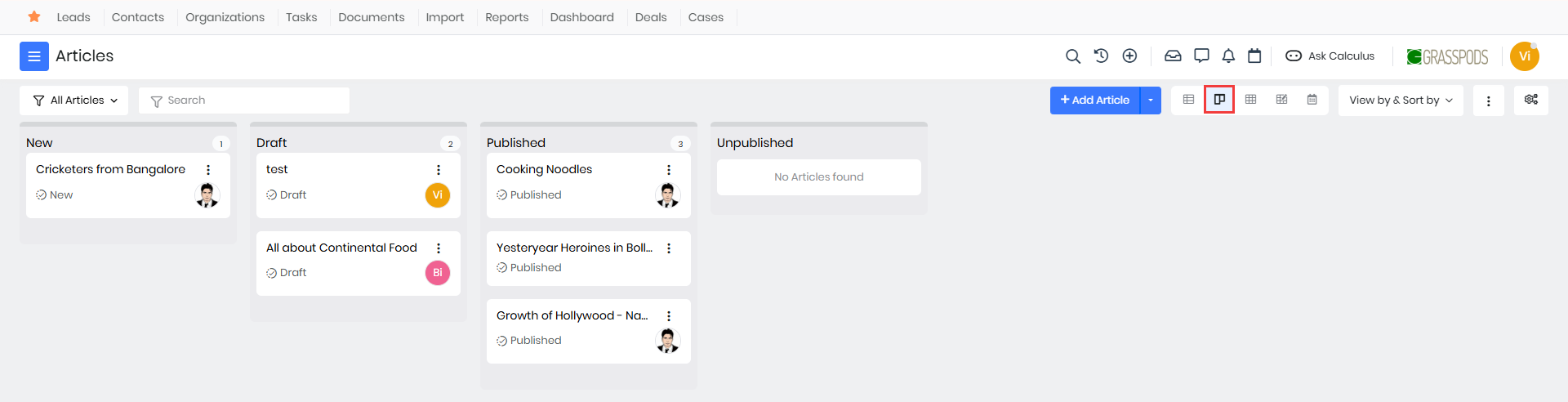This screenshot has height=402, width=1568.
Task: Open the global search icon
Action: tap(1073, 56)
